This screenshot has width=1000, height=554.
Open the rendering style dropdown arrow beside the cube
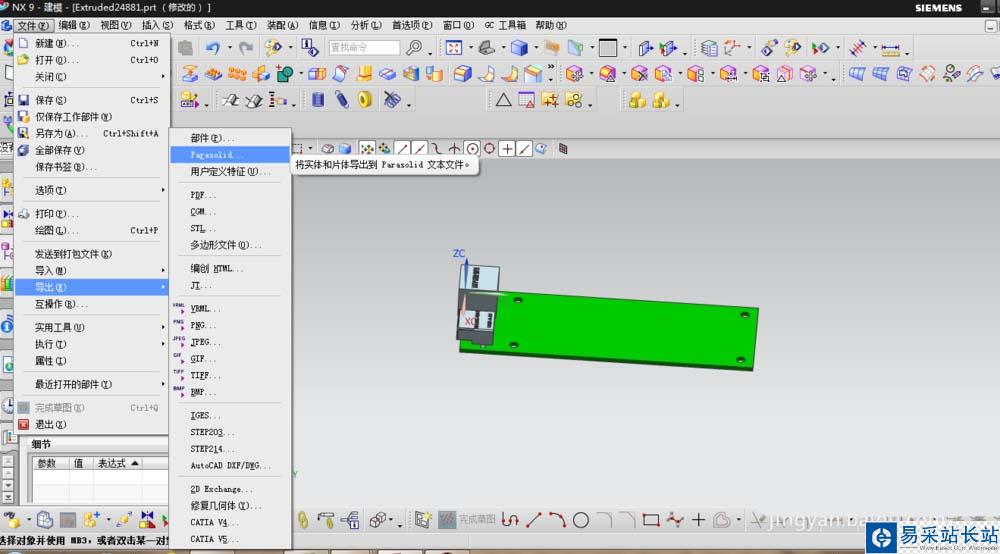coord(536,48)
